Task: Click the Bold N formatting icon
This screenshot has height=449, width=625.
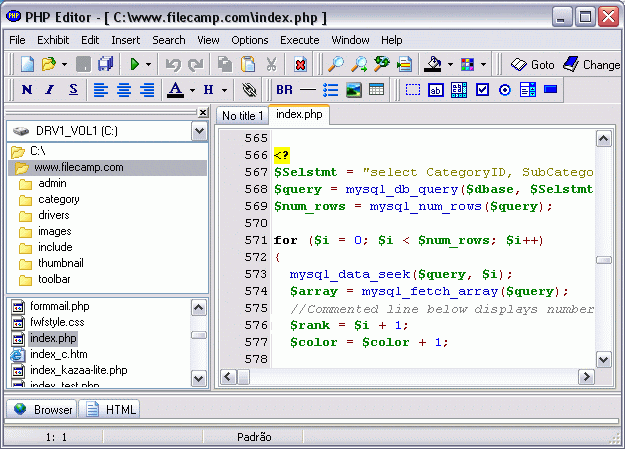Action: point(27,90)
